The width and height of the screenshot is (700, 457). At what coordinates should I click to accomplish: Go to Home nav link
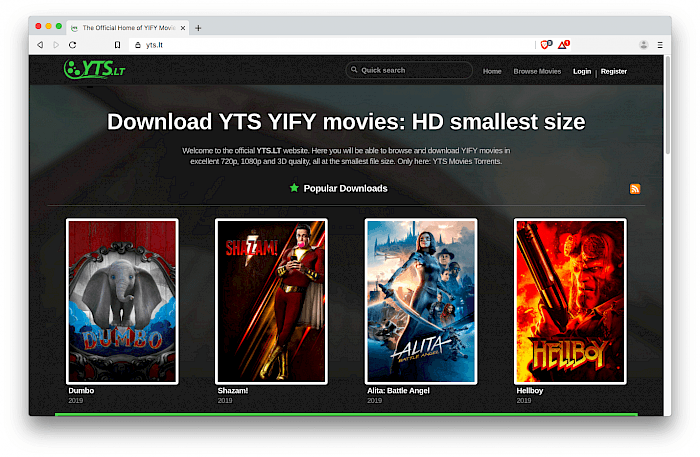coord(492,71)
